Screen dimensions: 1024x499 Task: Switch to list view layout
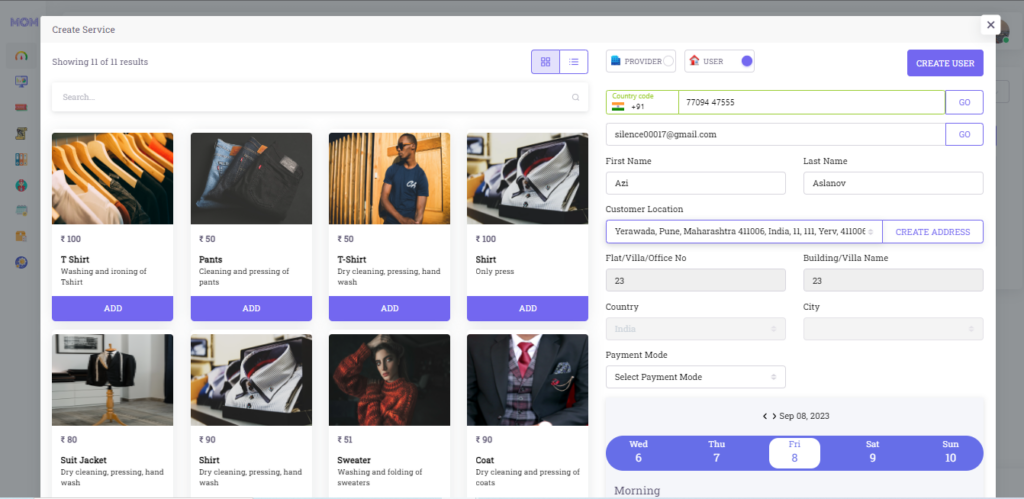(x=573, y=62)
